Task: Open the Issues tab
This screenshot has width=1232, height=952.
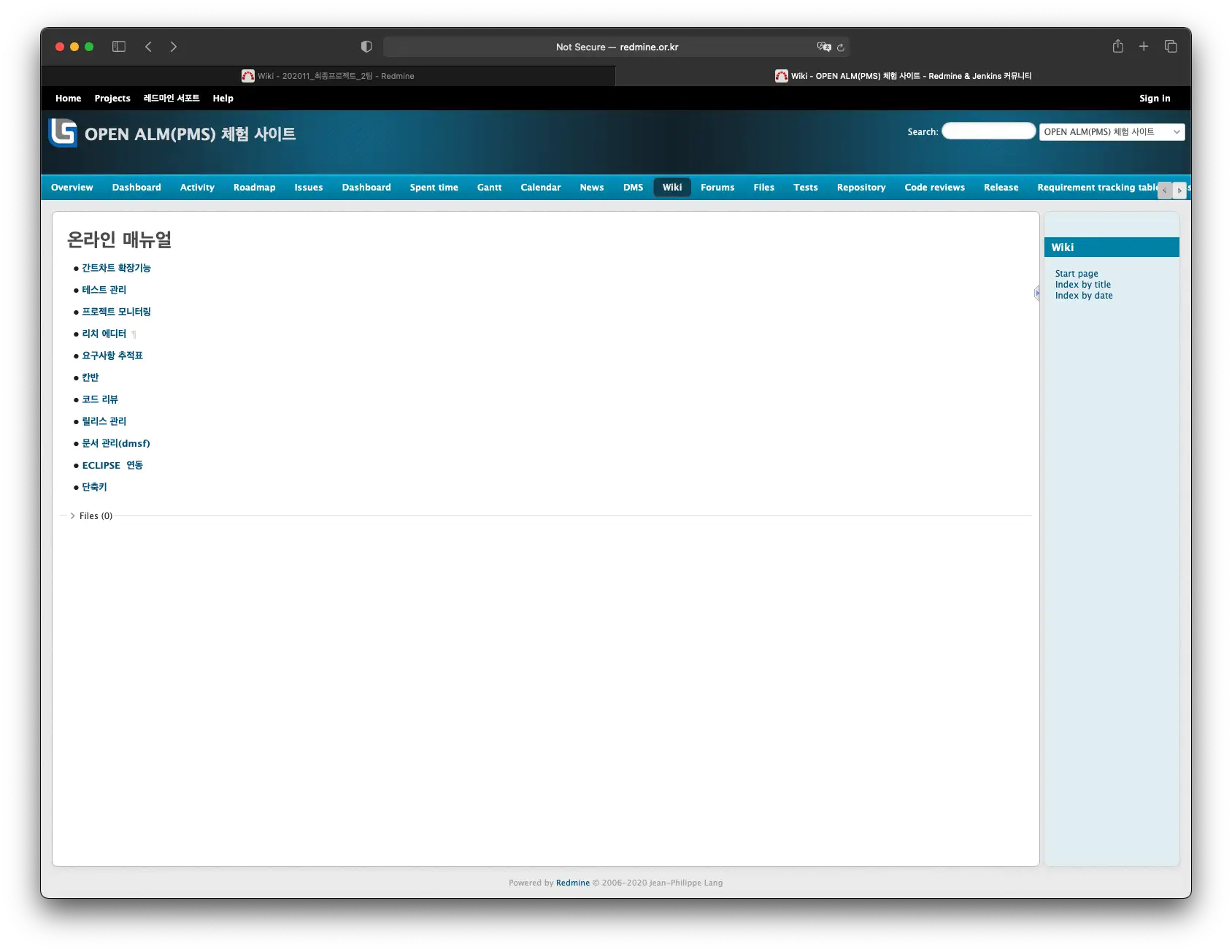Action: pos(309,188)
